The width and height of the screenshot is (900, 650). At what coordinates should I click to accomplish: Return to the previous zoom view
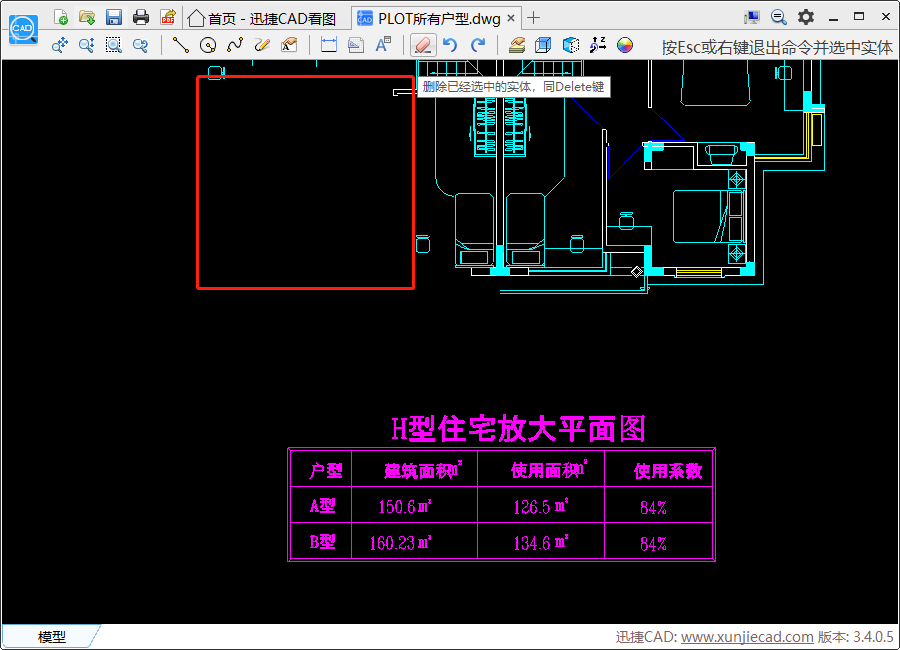(140, 45)
